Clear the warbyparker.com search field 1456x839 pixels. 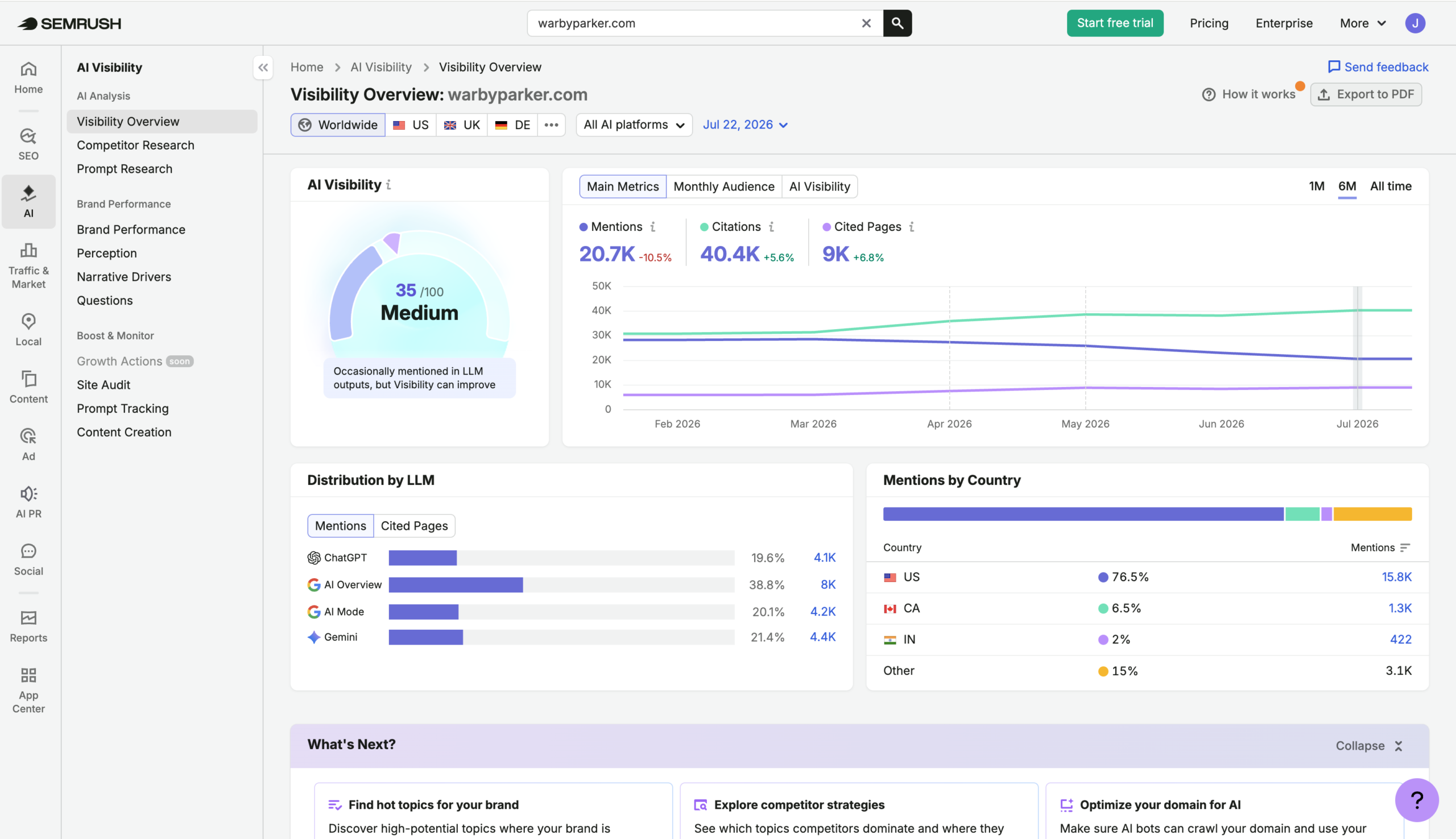click(x=866, y=23)
